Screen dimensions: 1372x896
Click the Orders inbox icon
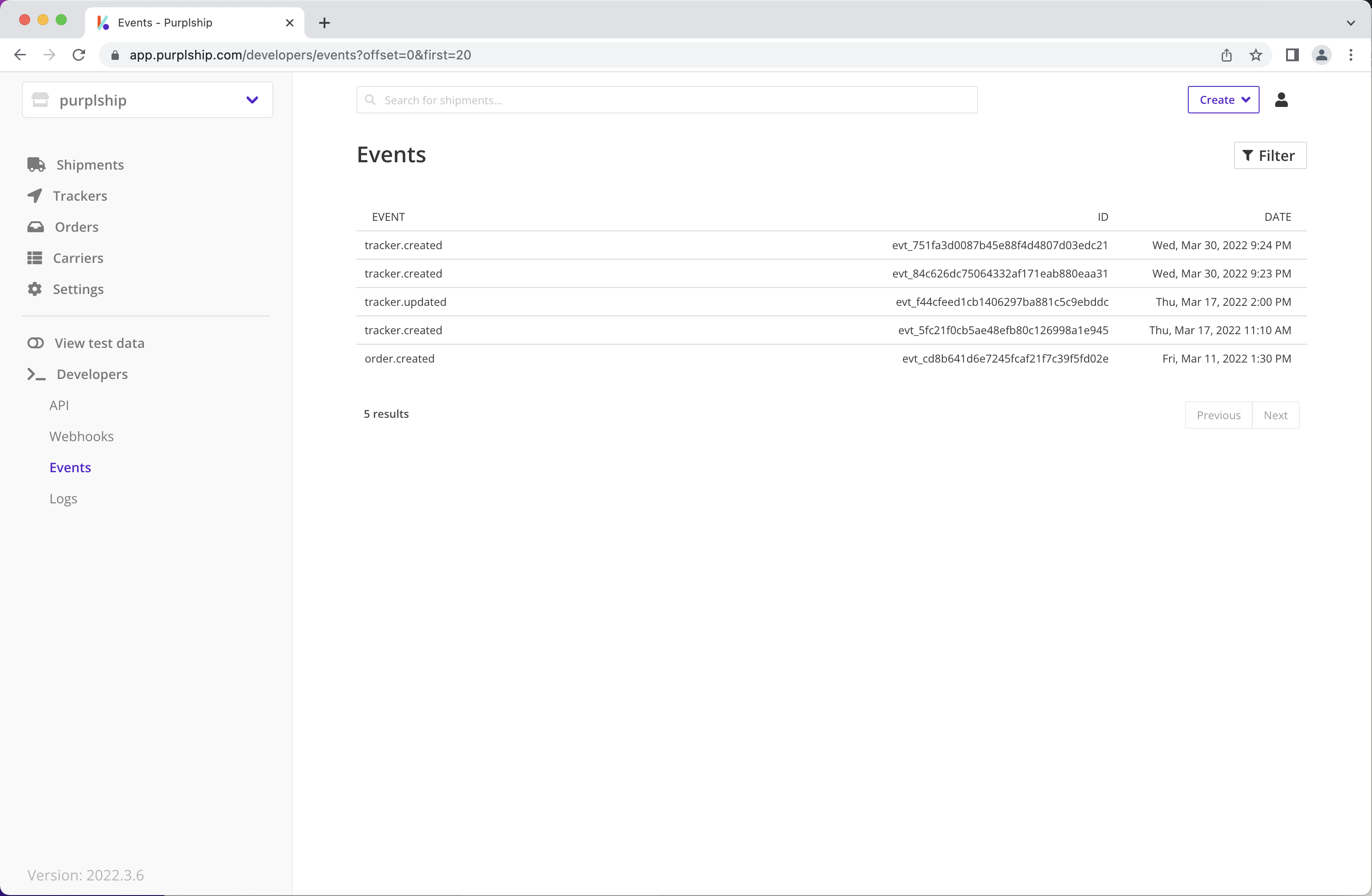36,227
